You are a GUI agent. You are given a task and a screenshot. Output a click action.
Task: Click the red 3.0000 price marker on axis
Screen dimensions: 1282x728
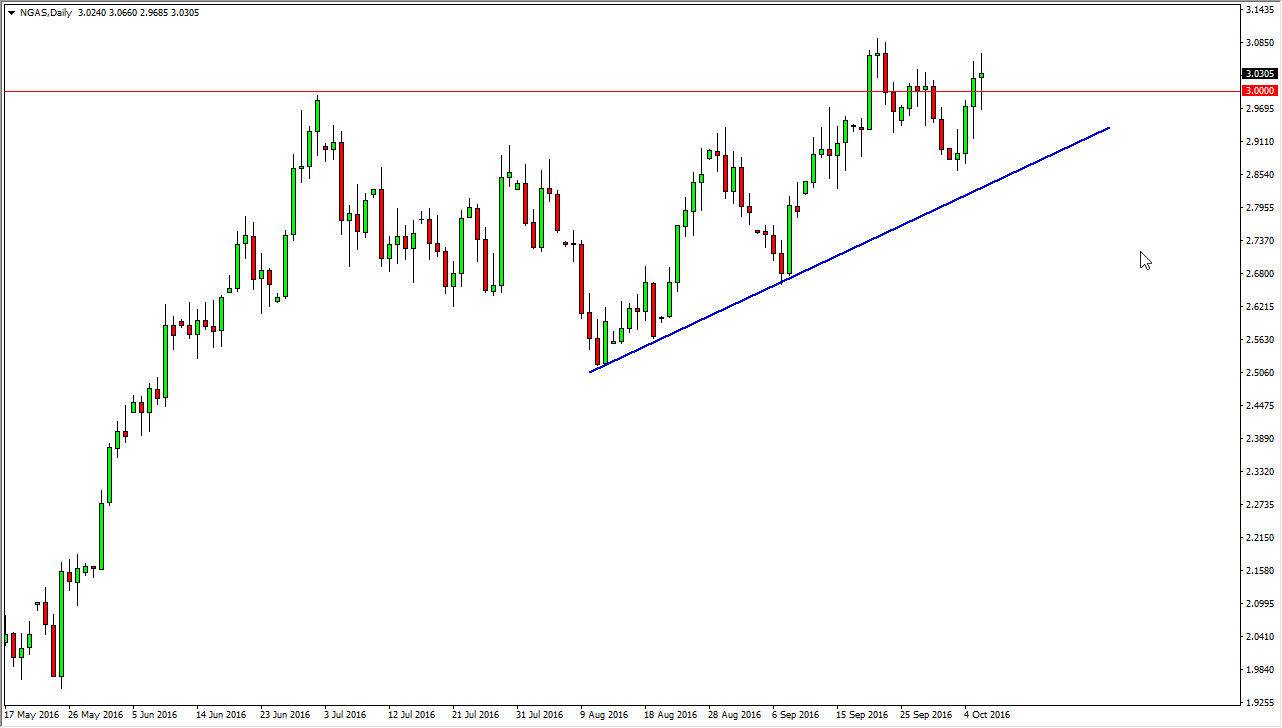[1259, 90]
